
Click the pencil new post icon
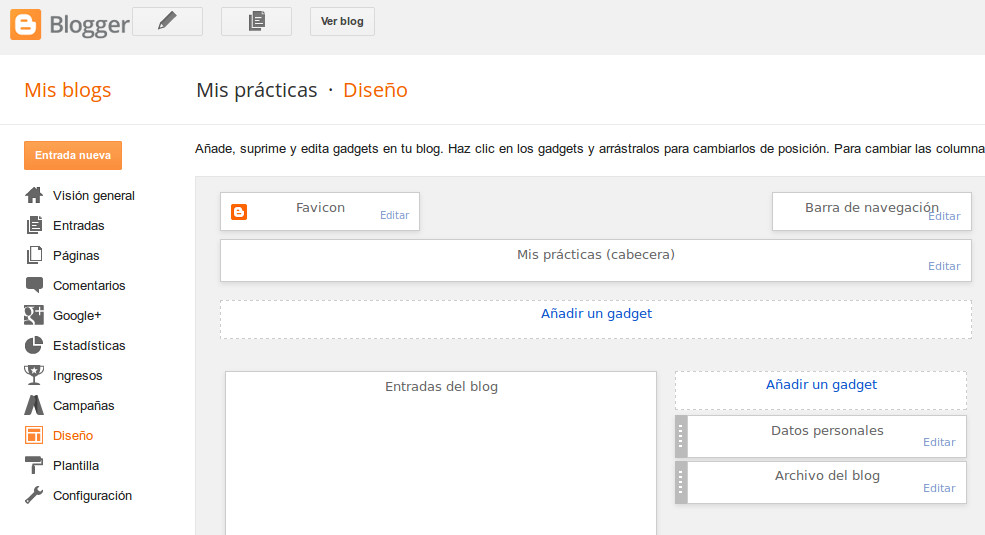(167, 21)
